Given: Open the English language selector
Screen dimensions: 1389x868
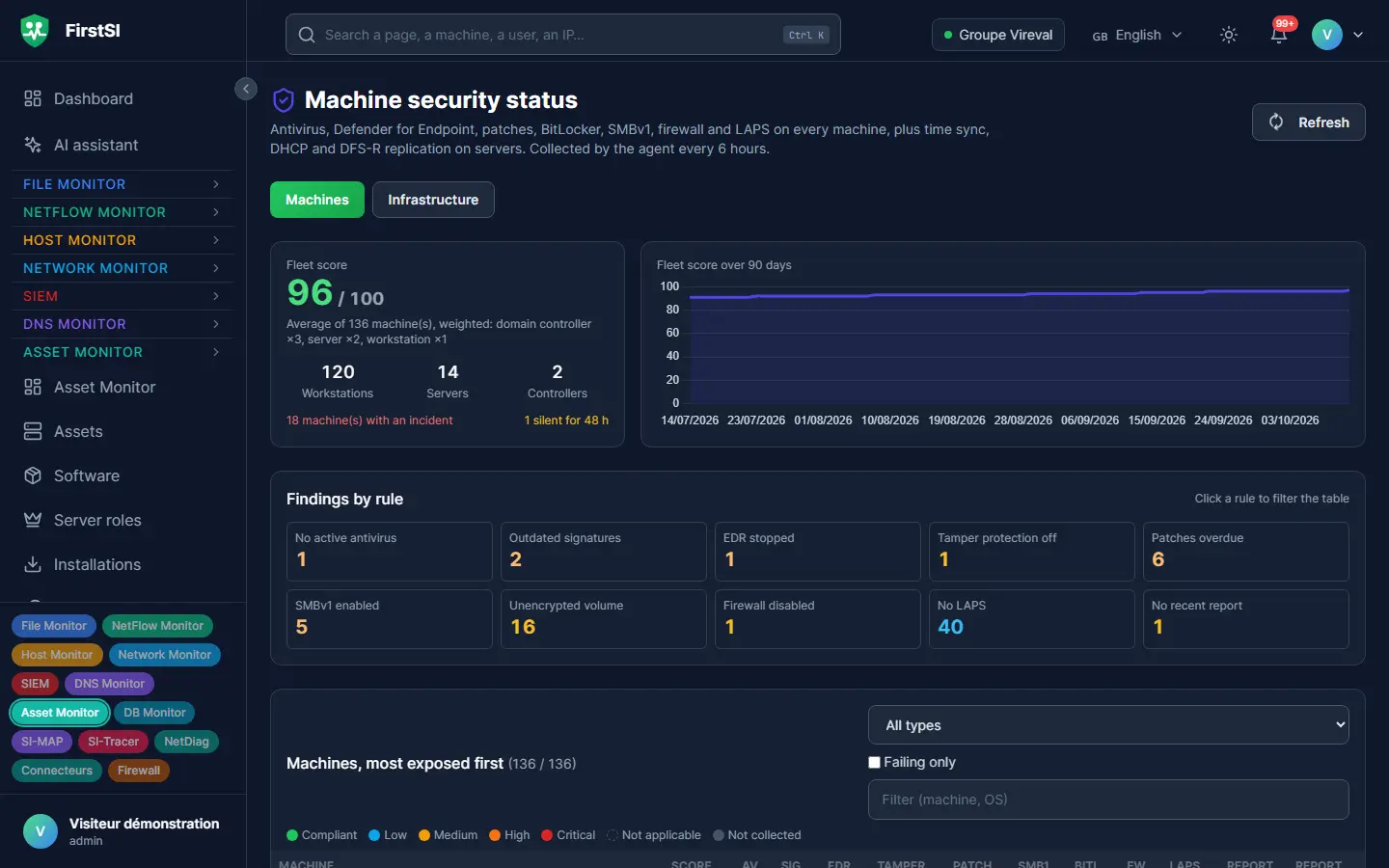Looking at the screenshot, I should (1137, 35).
